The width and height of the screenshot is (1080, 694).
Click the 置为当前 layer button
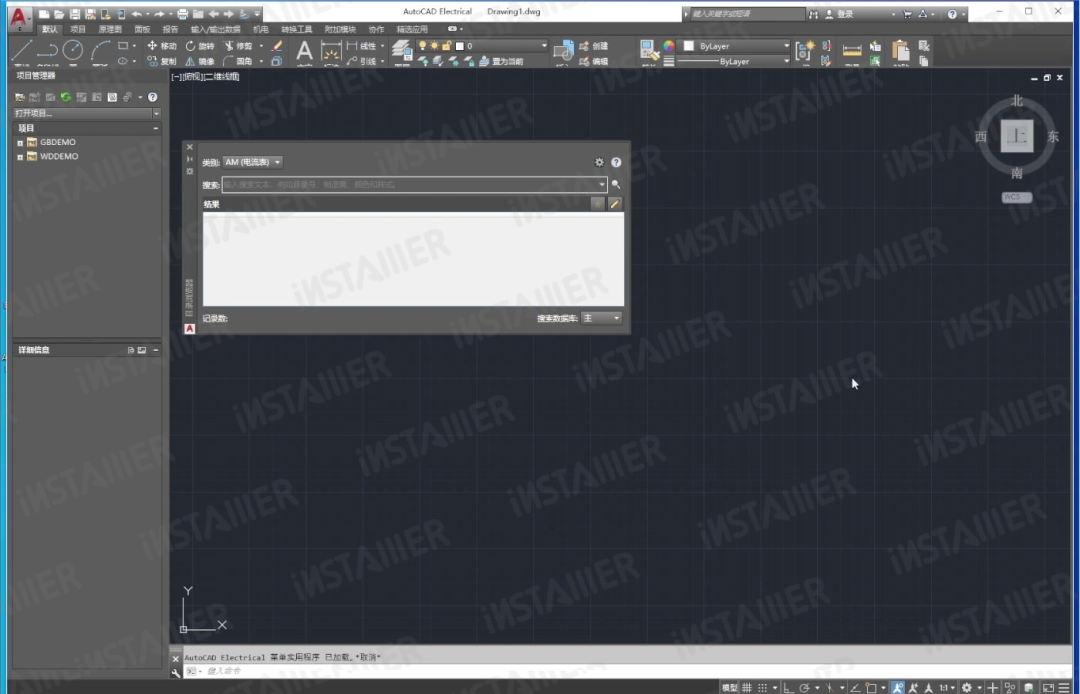pos(500,61)
